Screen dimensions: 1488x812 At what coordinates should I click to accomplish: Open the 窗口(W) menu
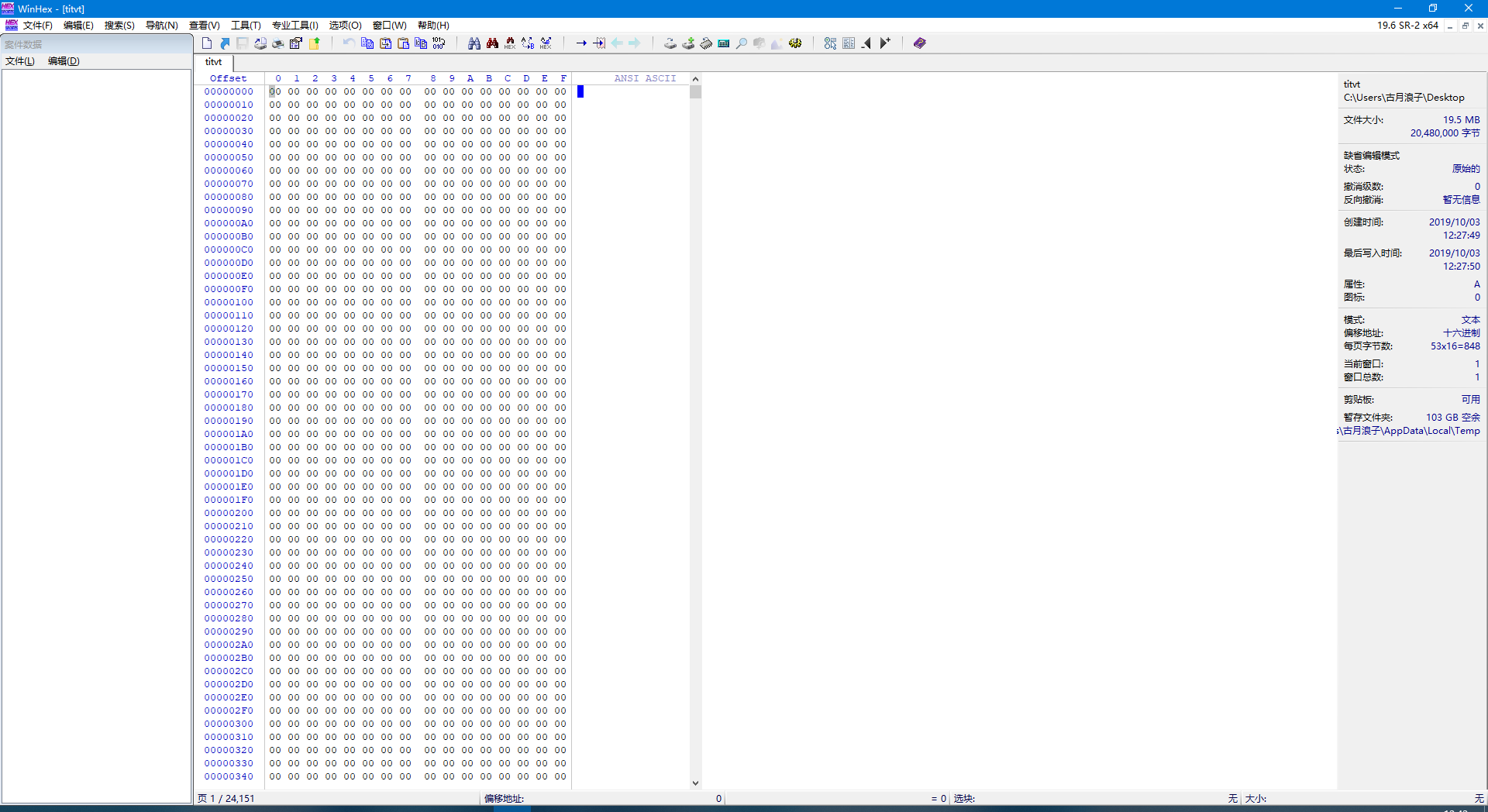389,26
